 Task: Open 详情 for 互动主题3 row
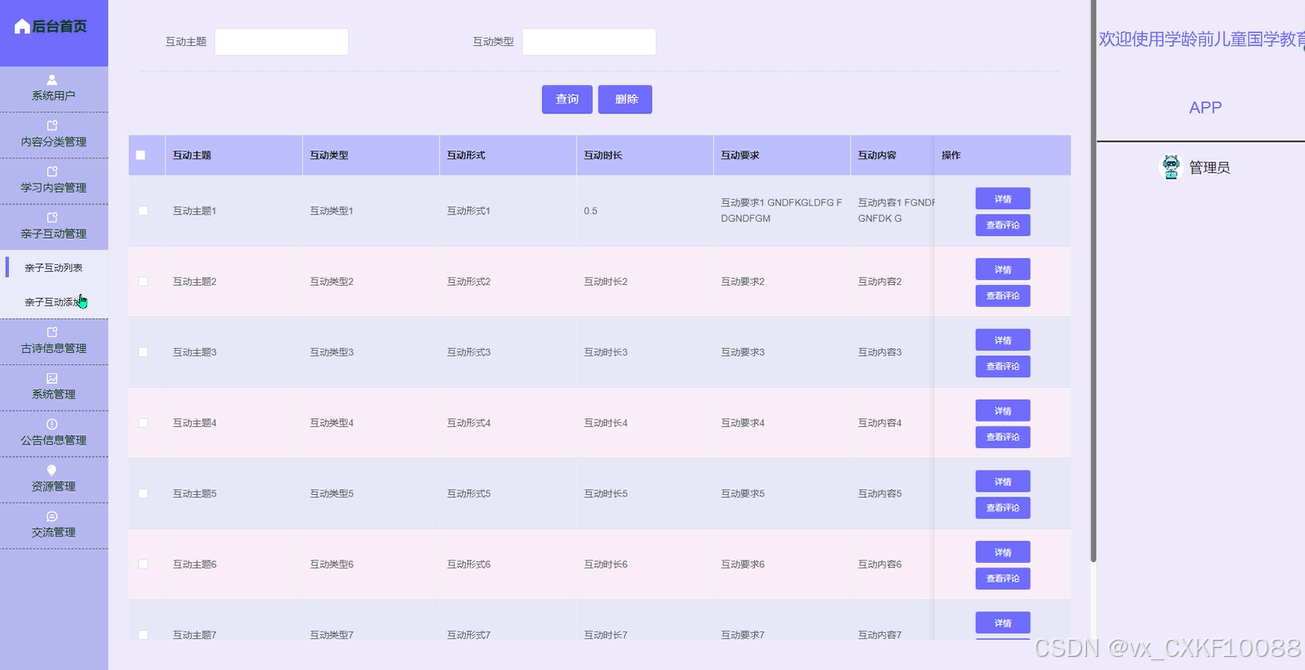coord(1003,340)
